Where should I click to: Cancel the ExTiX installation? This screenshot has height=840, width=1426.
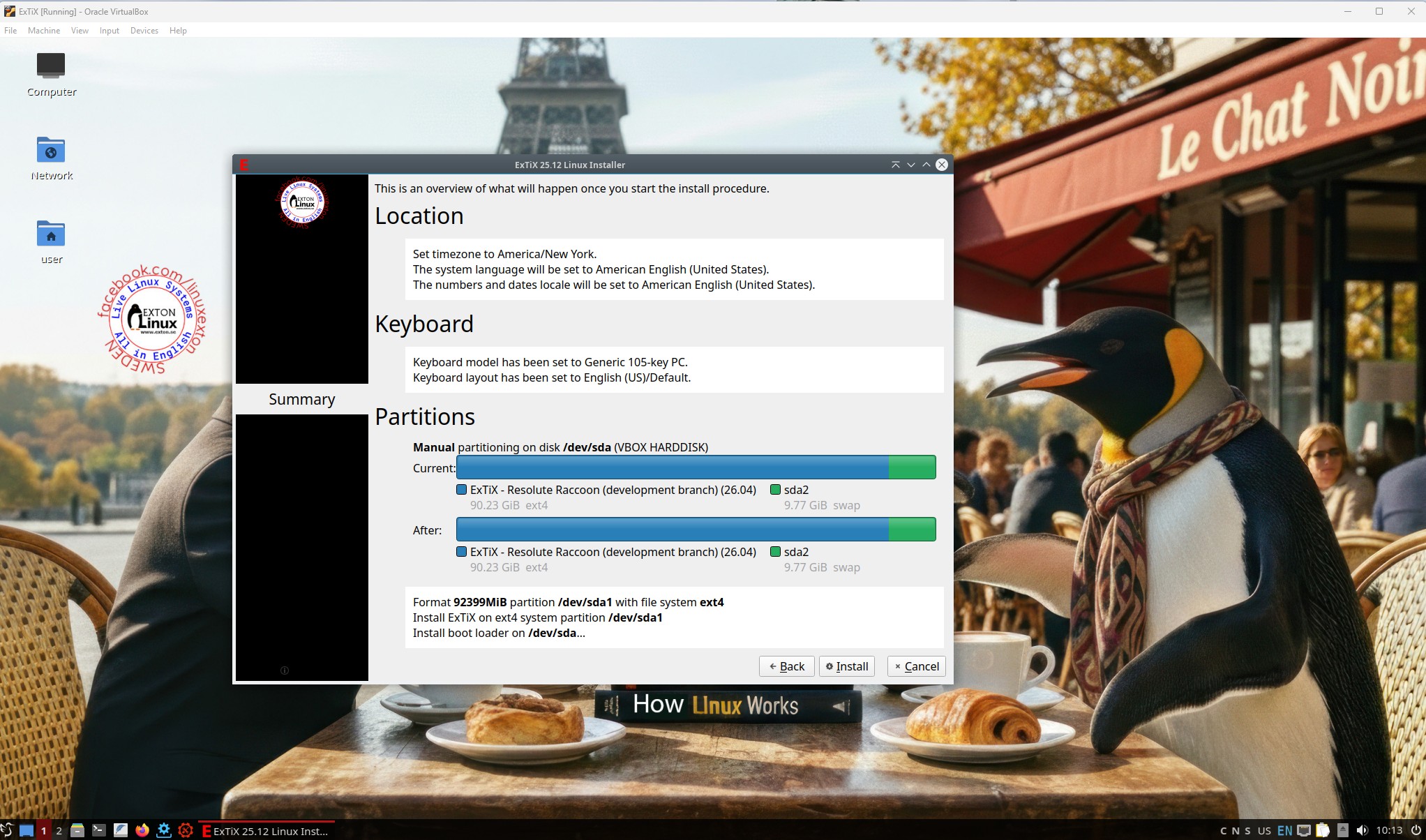[x=916, y=666]
